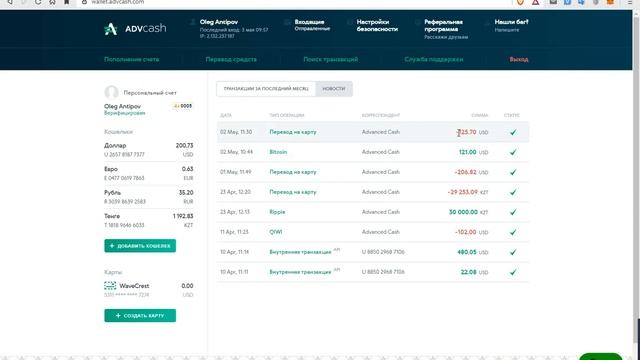Click the avatar beside Персональный счет
Screen dimensions: 640x360
click(x=111, y=92)
